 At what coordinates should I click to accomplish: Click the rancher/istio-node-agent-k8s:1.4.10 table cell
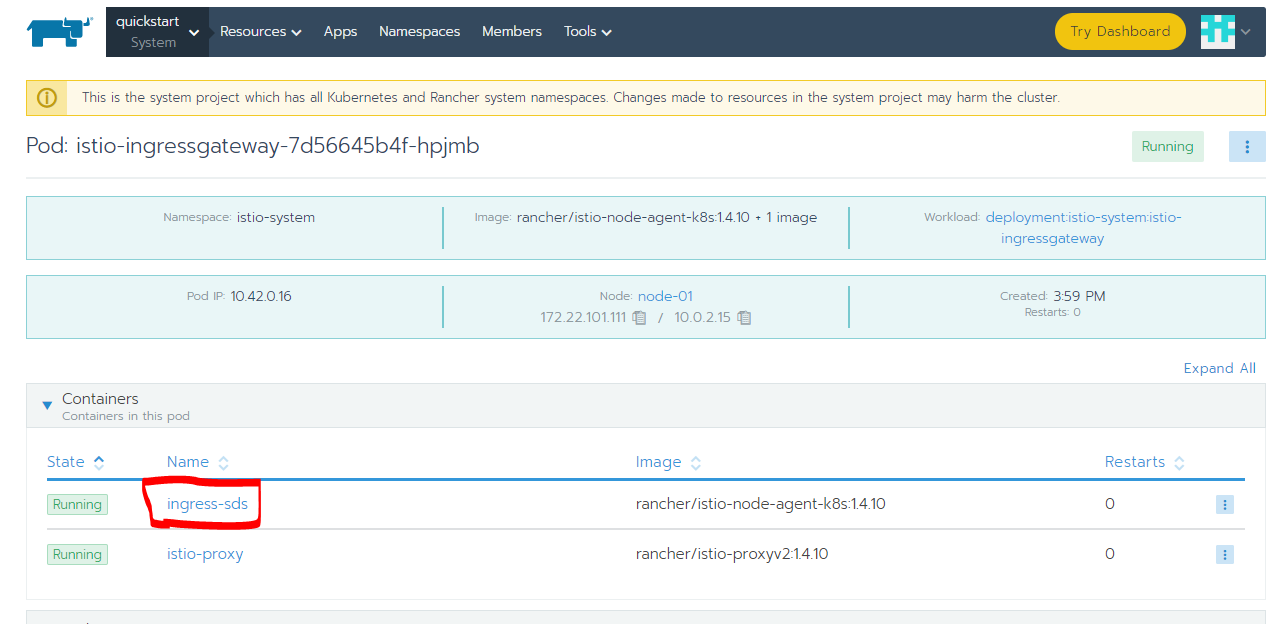coord(761,504)
